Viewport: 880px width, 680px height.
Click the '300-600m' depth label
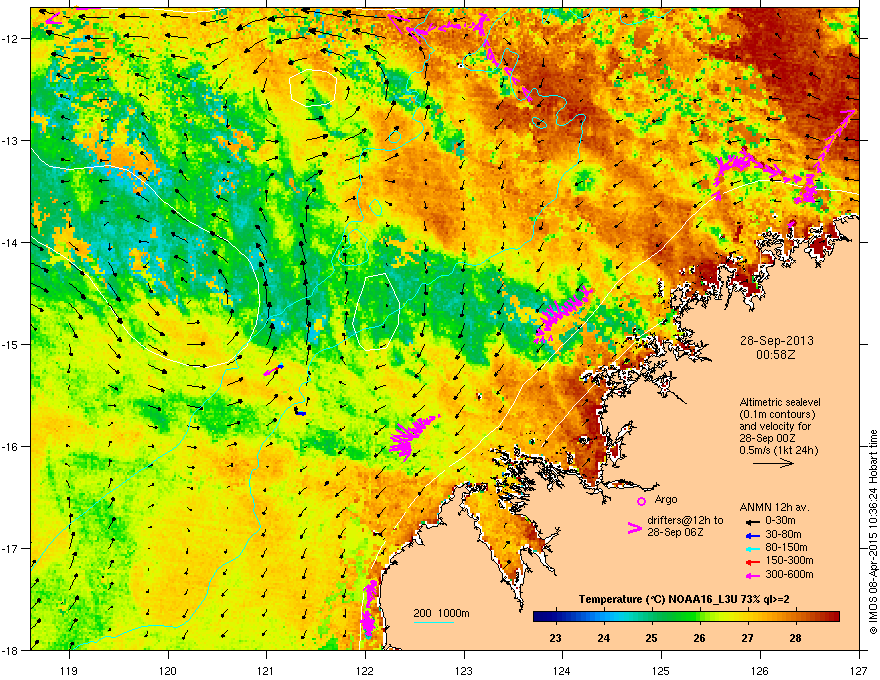tap(789, 574)
